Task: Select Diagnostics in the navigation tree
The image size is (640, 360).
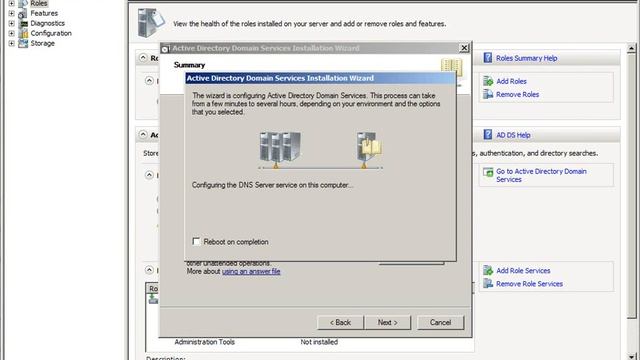Action: 47,23
